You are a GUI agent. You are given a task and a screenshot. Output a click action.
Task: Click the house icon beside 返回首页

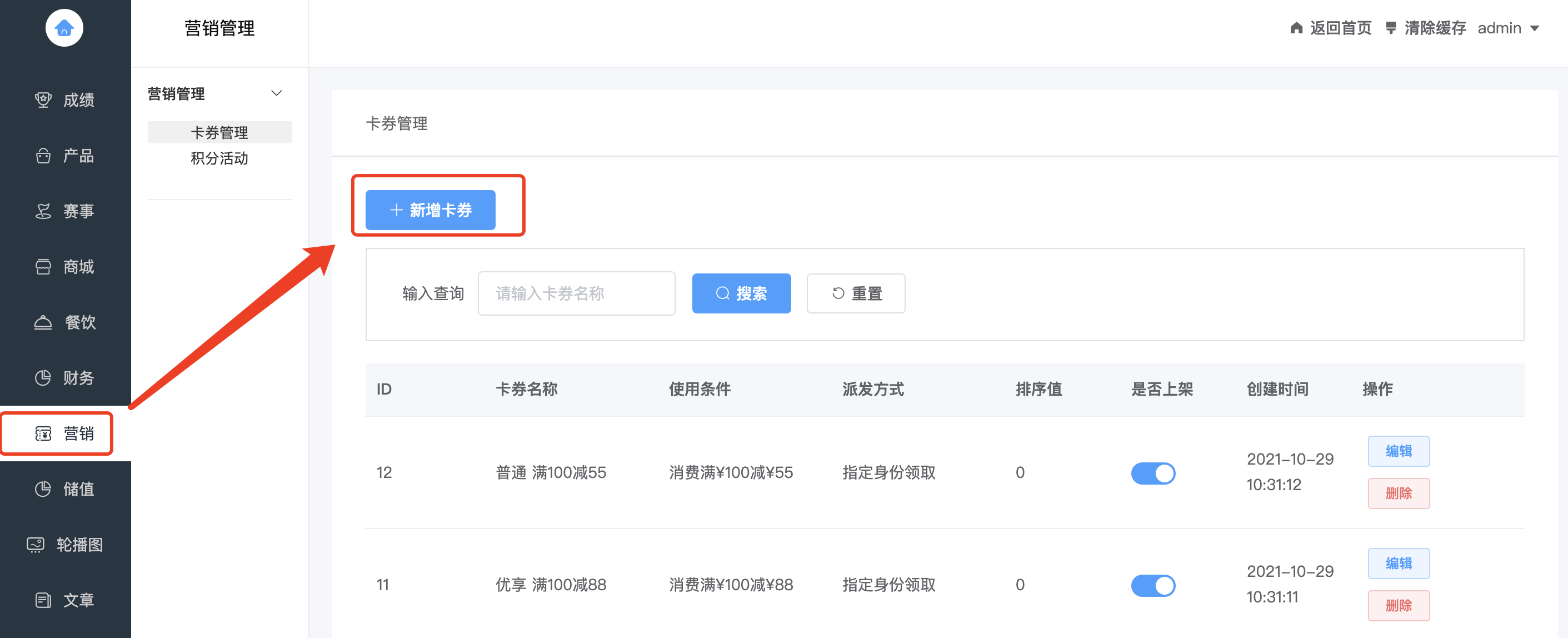pyautogui.click(x=1296, y=28)
